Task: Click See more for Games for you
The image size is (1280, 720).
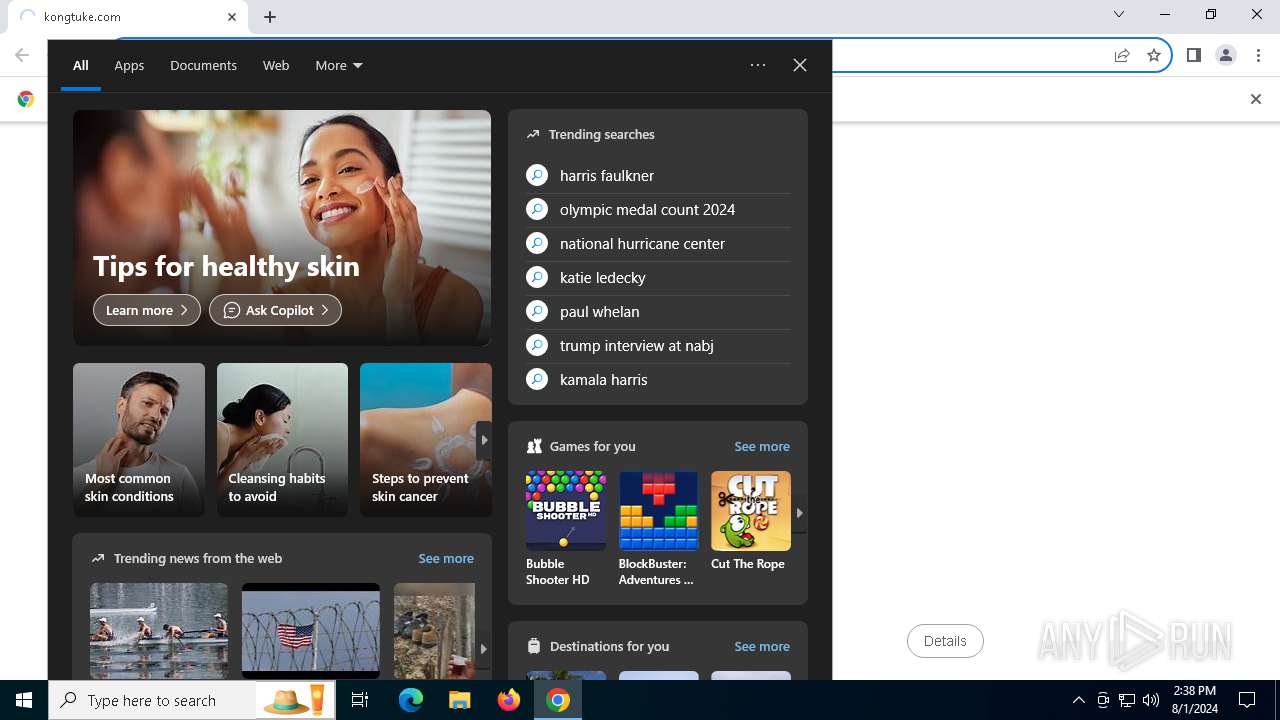Action: pos(762,446)
